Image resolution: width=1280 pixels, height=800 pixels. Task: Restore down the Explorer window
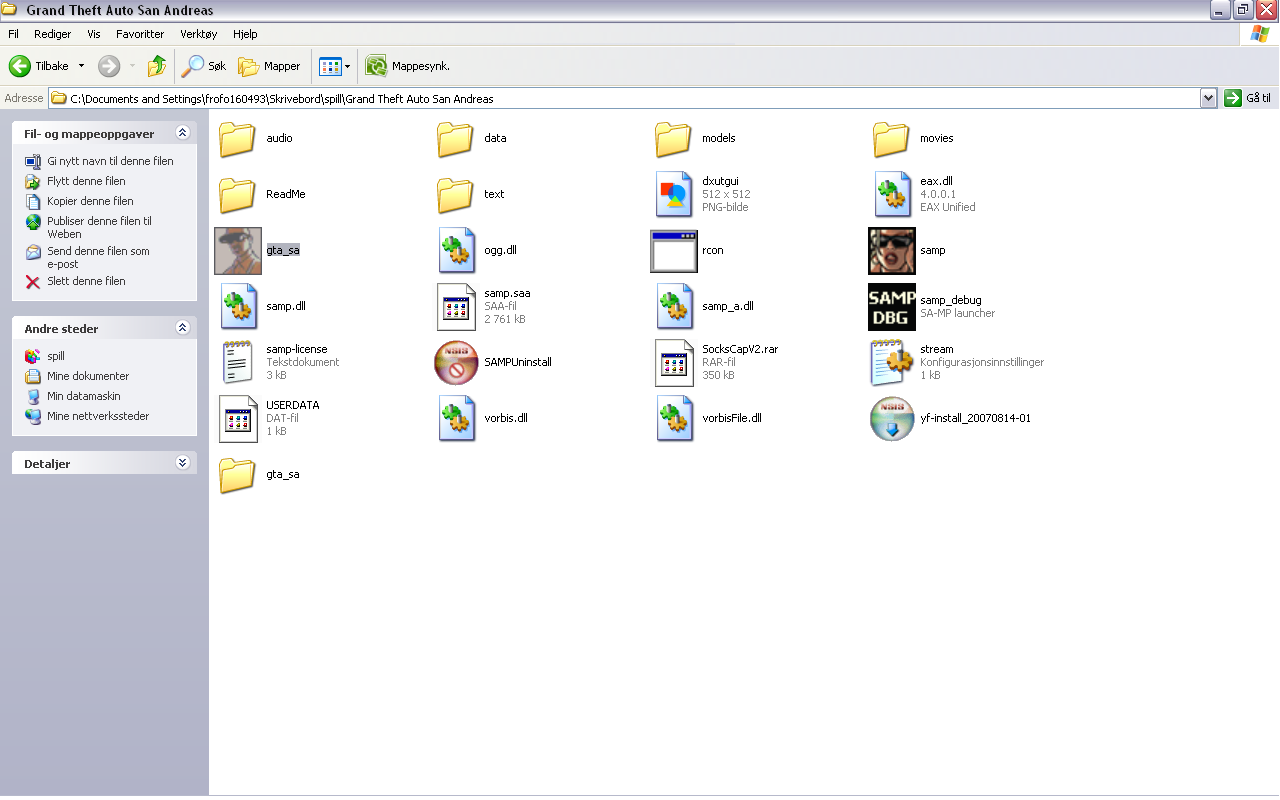[1242, 10]
